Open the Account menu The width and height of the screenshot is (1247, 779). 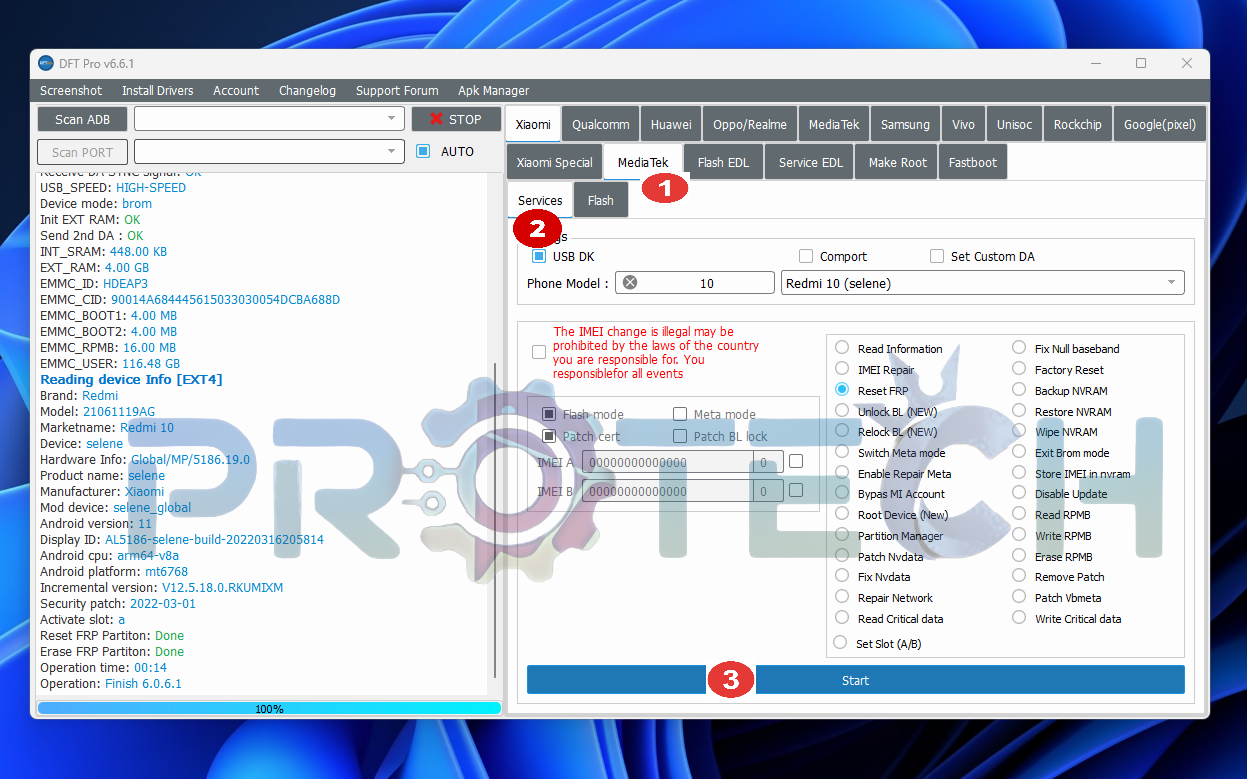236,90
